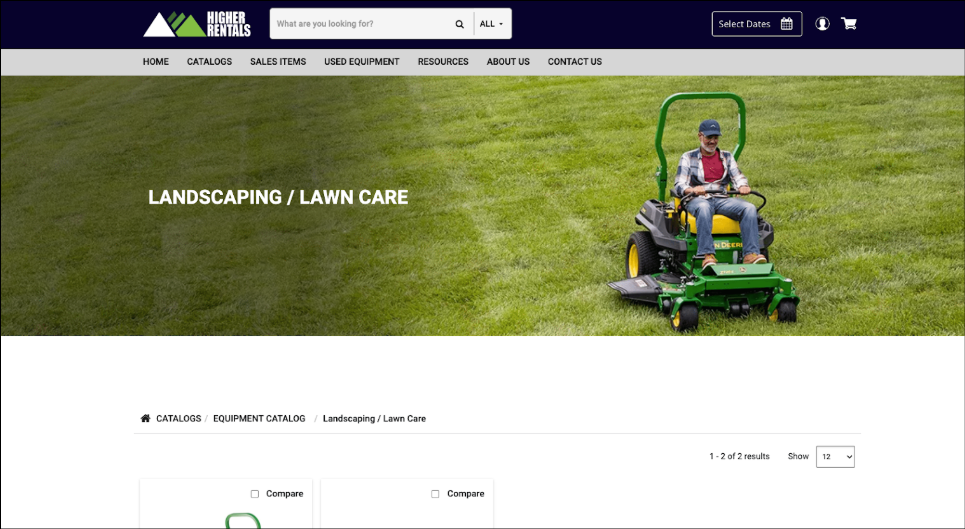
Task: Tick the second product's Compare checkbox
Action: coord(435,494)
